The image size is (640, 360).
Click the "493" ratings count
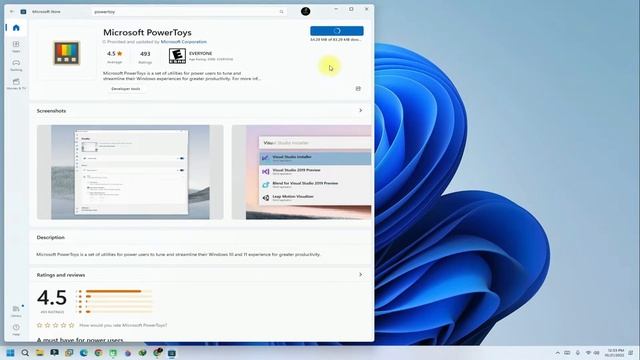click(x=145, y=53)
